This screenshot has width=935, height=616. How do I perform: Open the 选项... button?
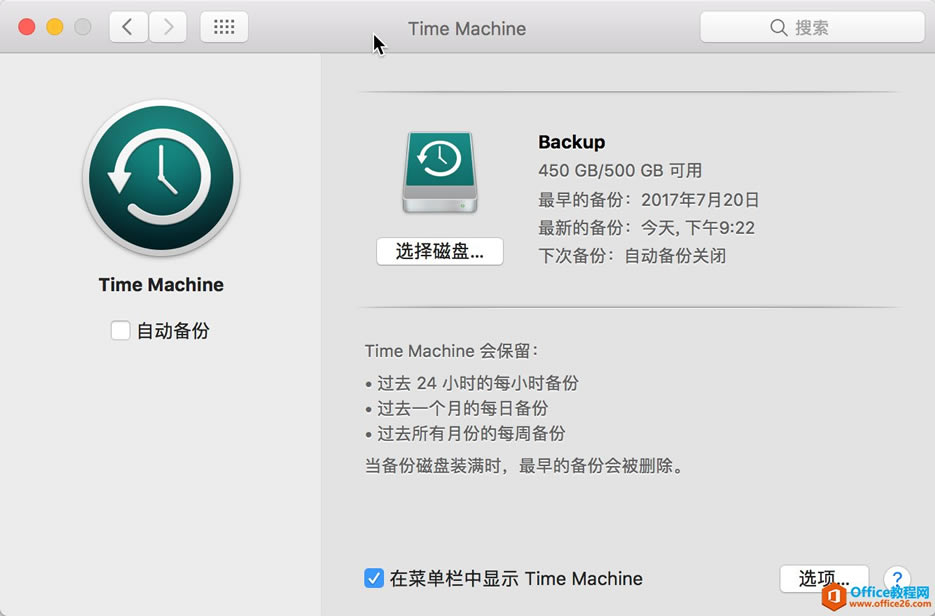pyautogui.click(x=824, y=578)
